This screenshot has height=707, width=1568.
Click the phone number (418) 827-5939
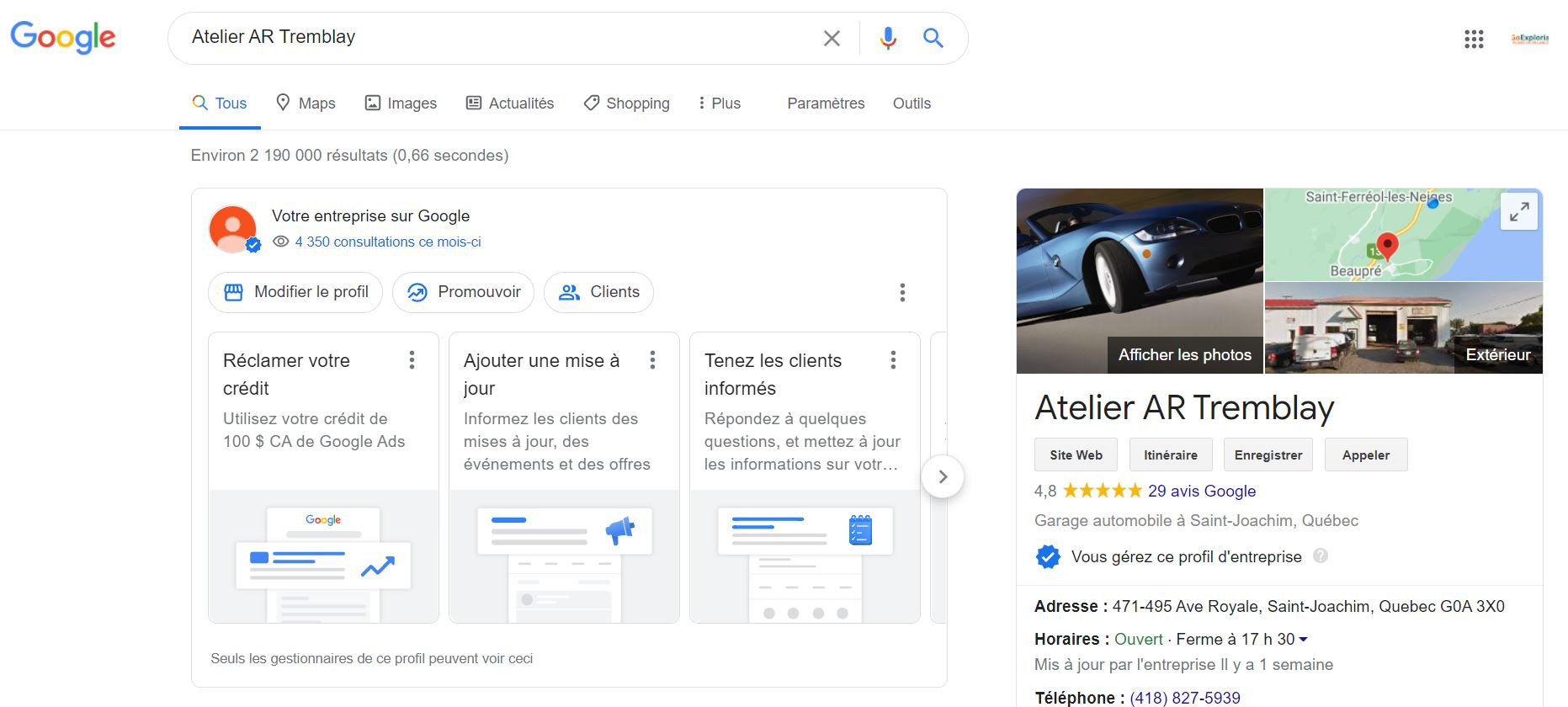1185,698
